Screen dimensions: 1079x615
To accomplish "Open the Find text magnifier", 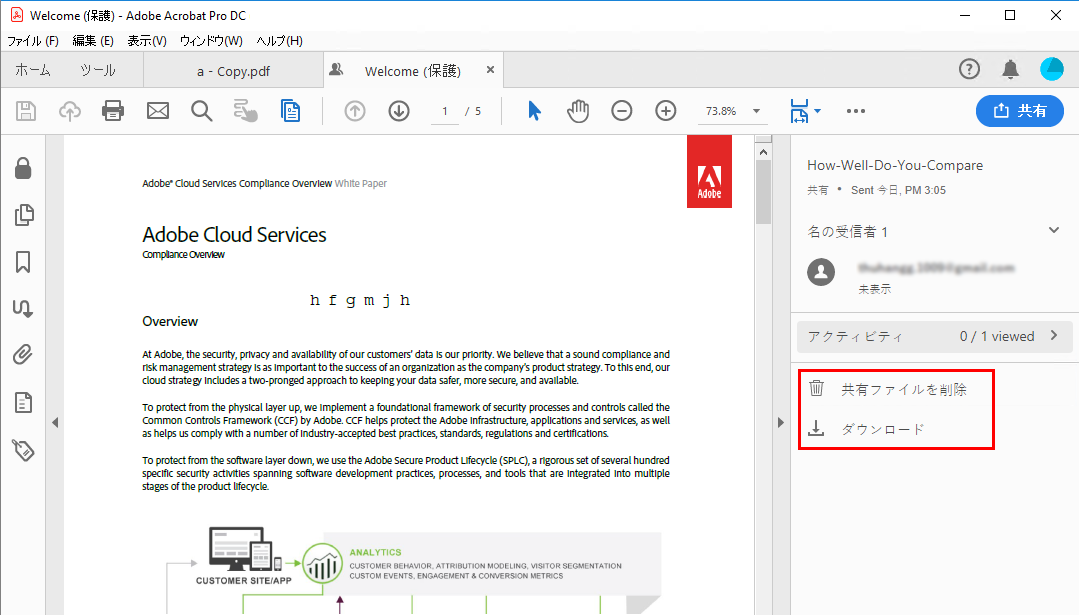I will click(x=202, y=111).
